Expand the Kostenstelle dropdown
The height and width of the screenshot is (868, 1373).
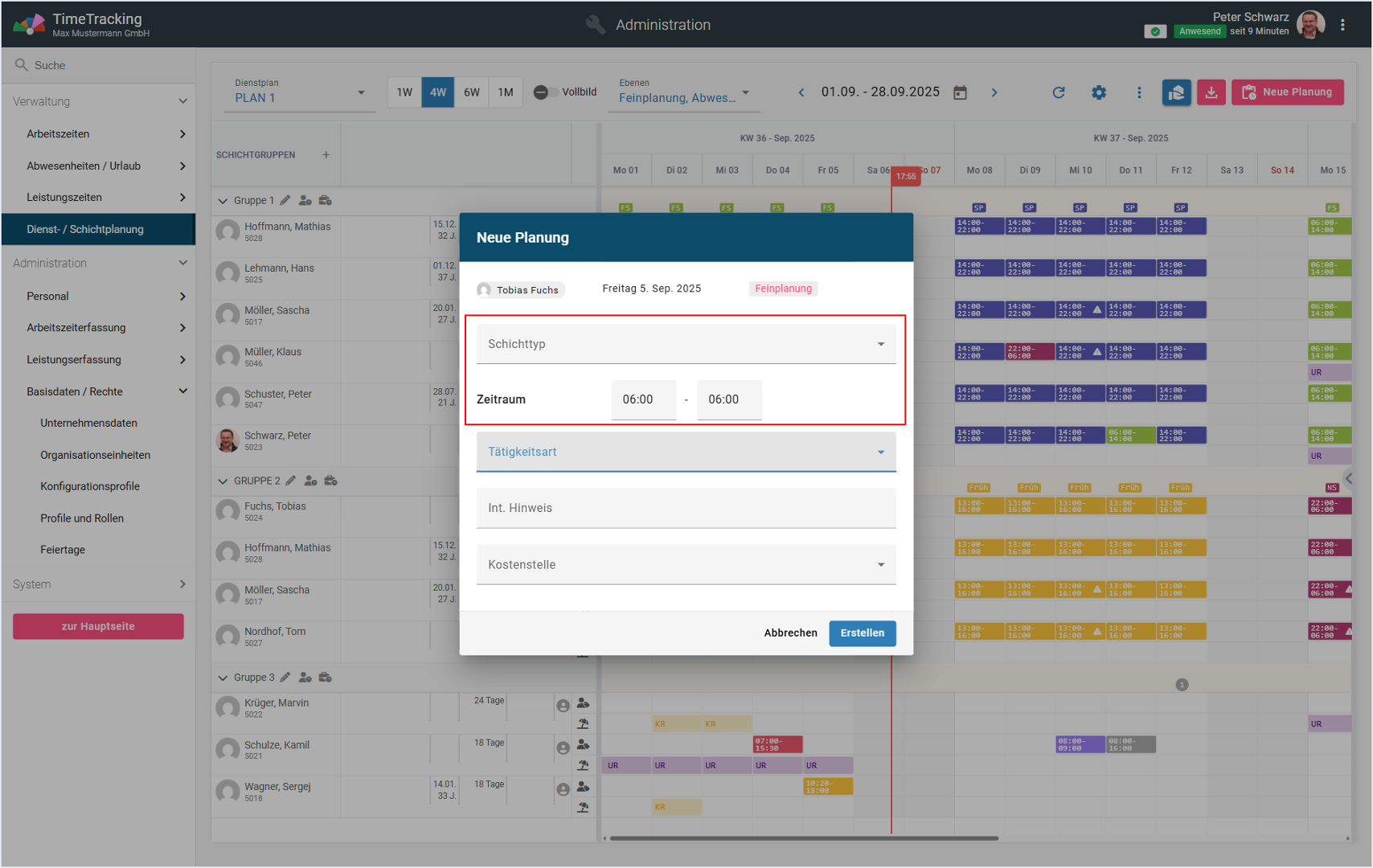[686, 564]
